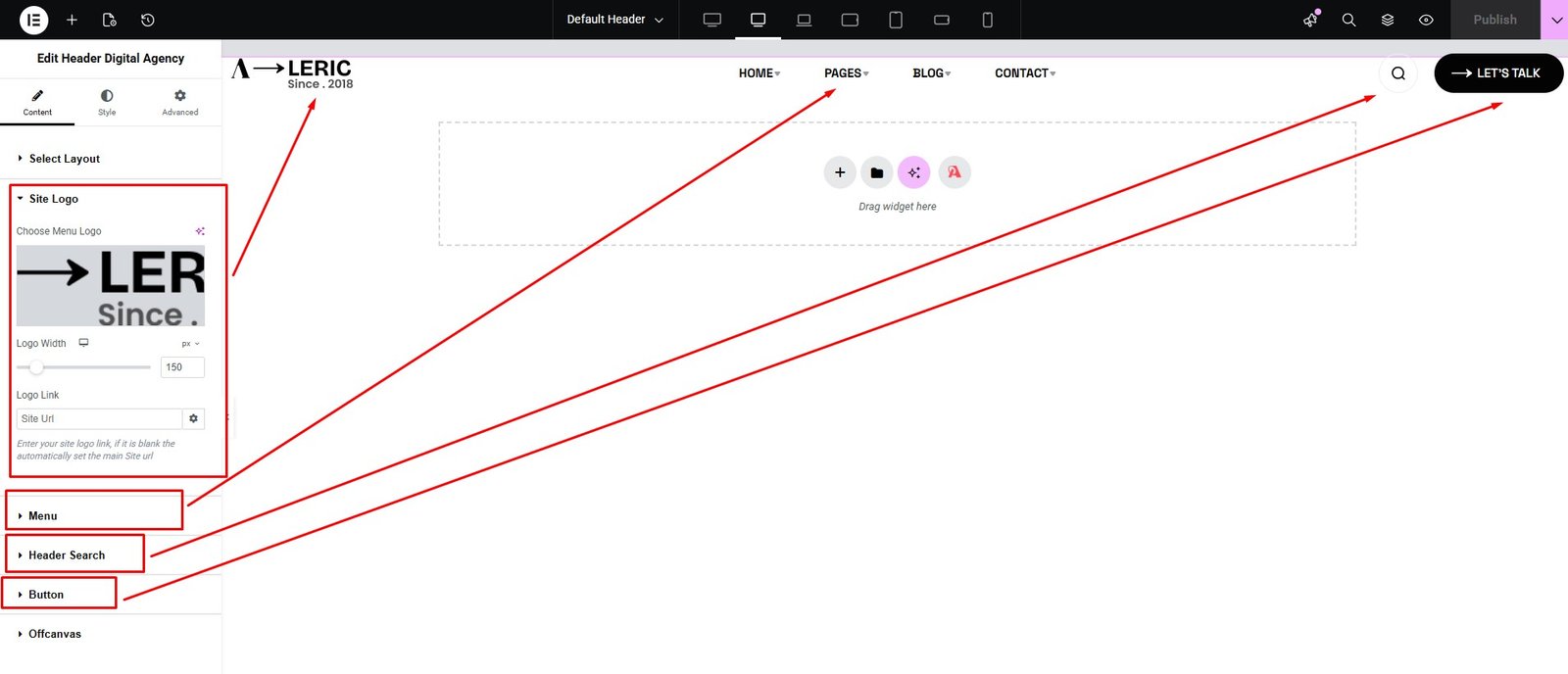Collapse the Site Logo section
Viewport: 1568px width, 674px height.
[x=53, y=199]
